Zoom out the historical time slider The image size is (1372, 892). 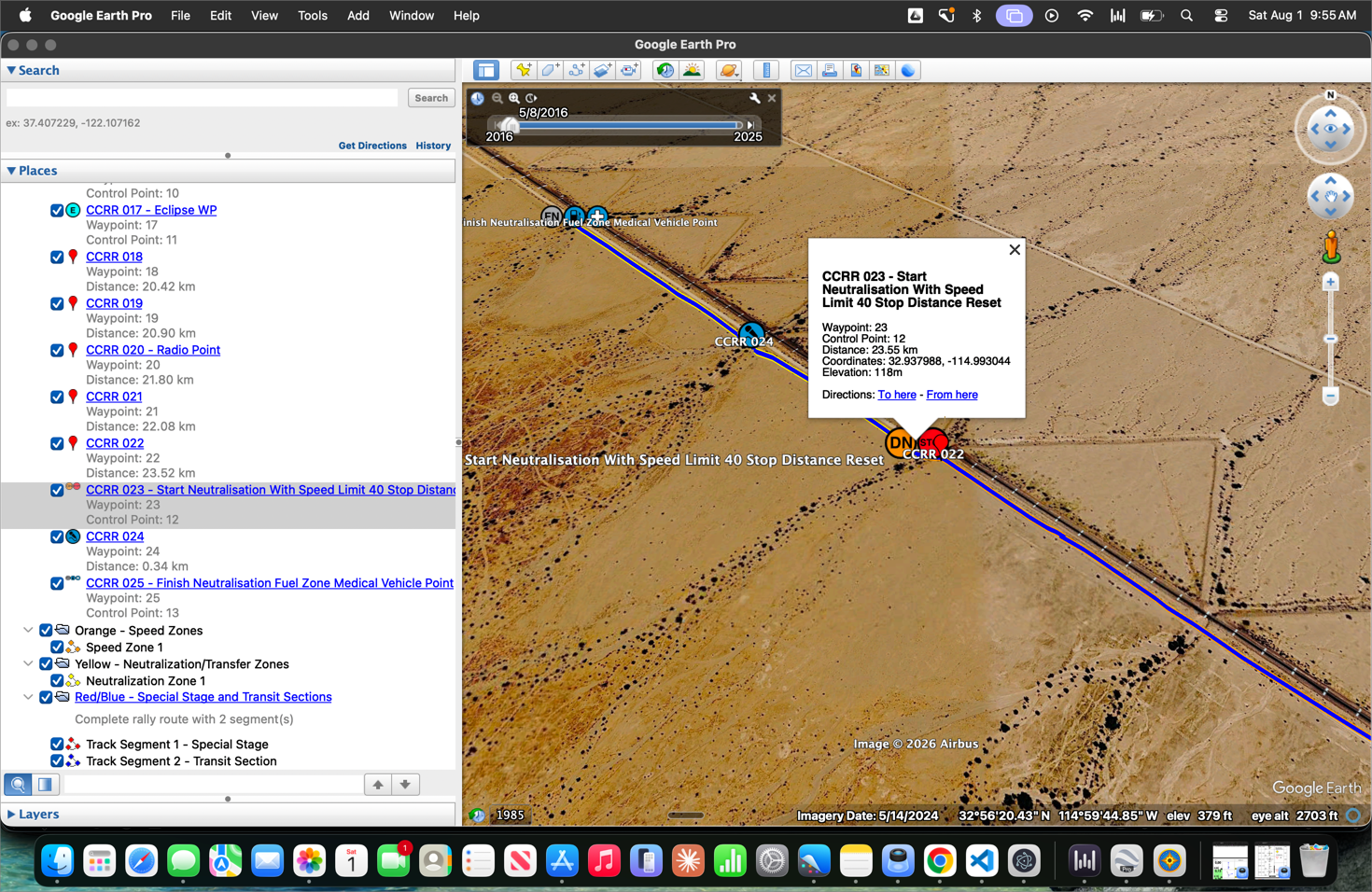click(497, 98)
